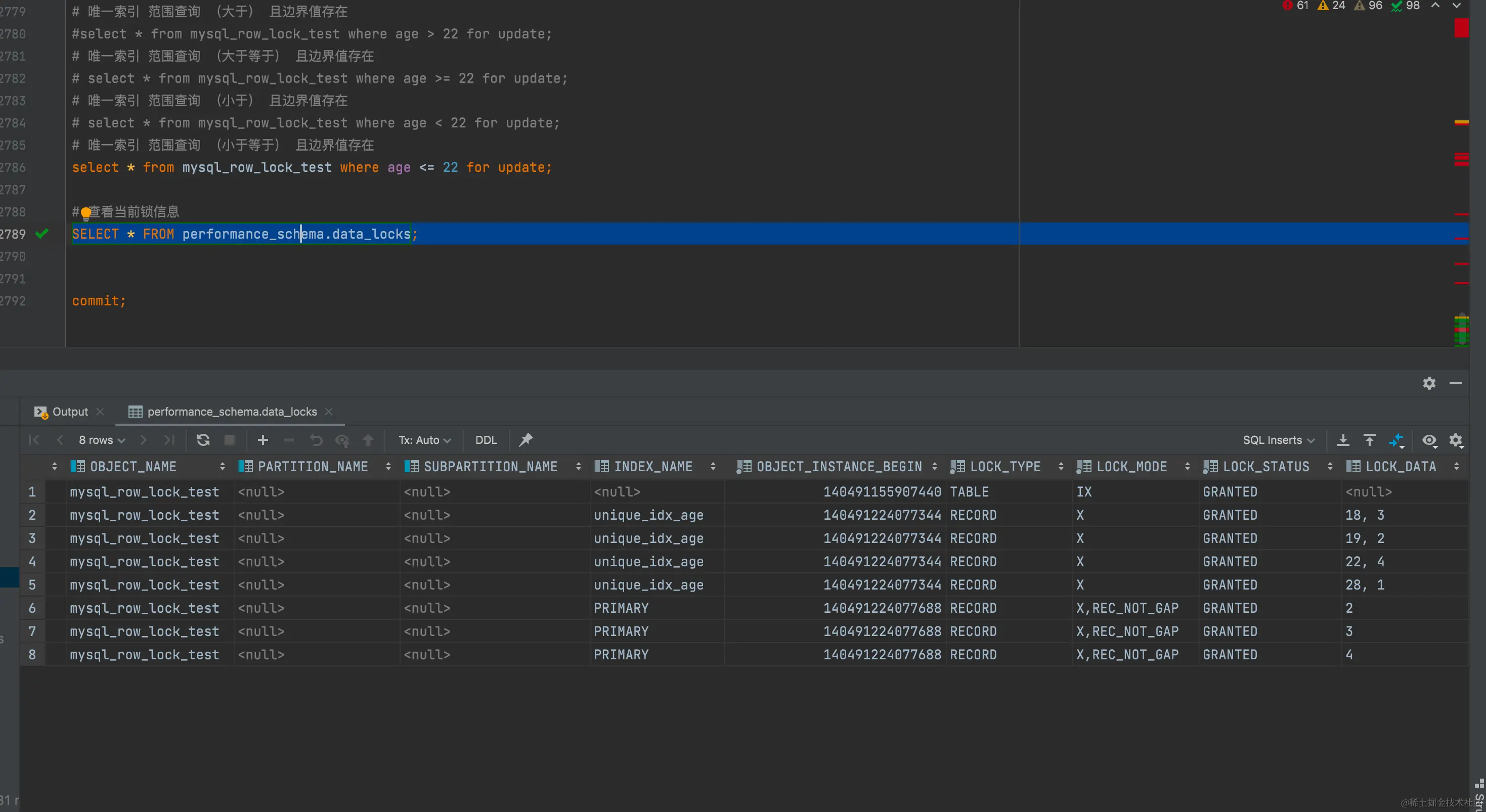This screenshot has height=812, width=1486.
Task: Click the Pin Tab icon
Action: 526,440
